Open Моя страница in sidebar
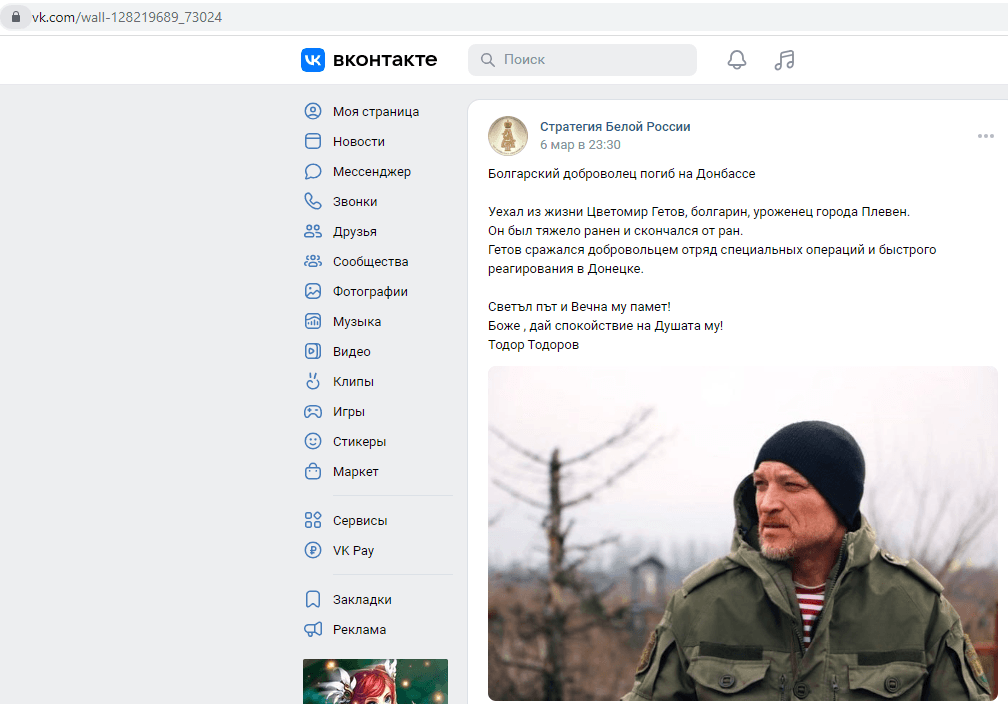The height and width of the screenshot is (704, 1008). pyautogui.click(x=376, y=111)
